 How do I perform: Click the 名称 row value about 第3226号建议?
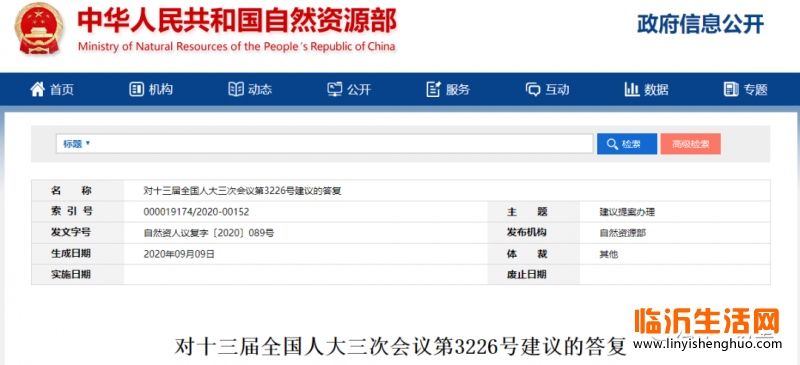242,191
